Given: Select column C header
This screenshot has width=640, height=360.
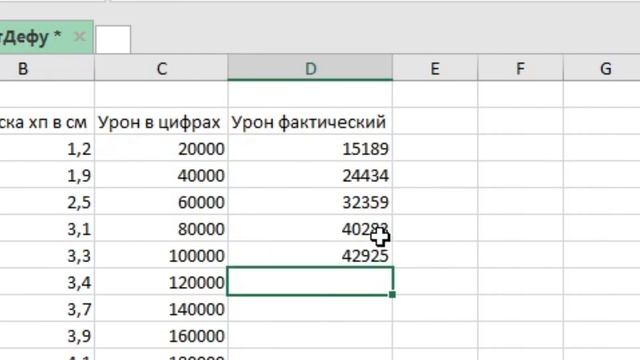Looking at the screenshot, I should [161, 68].
